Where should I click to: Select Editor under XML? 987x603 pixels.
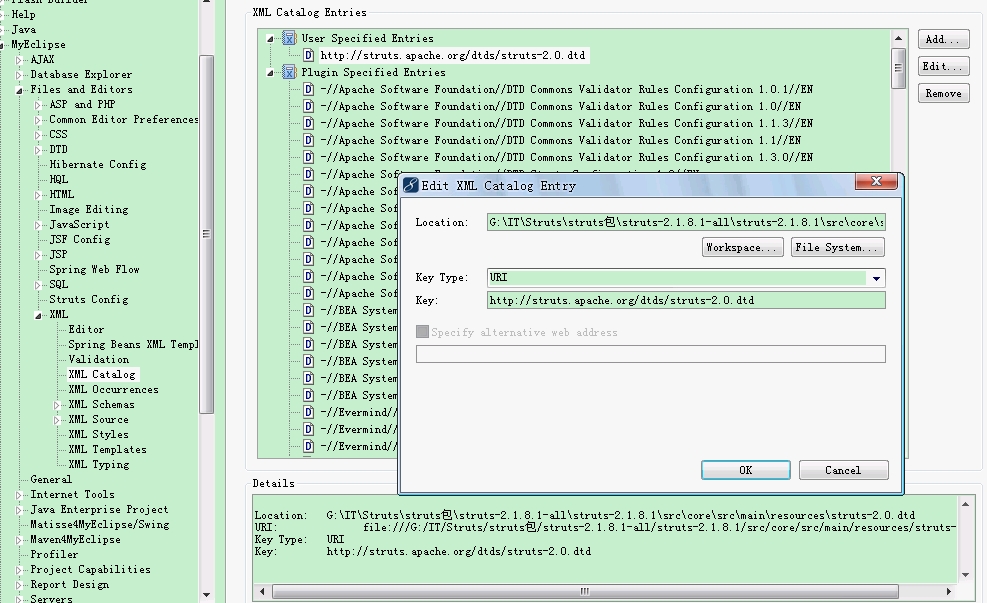tap(86, 329)
